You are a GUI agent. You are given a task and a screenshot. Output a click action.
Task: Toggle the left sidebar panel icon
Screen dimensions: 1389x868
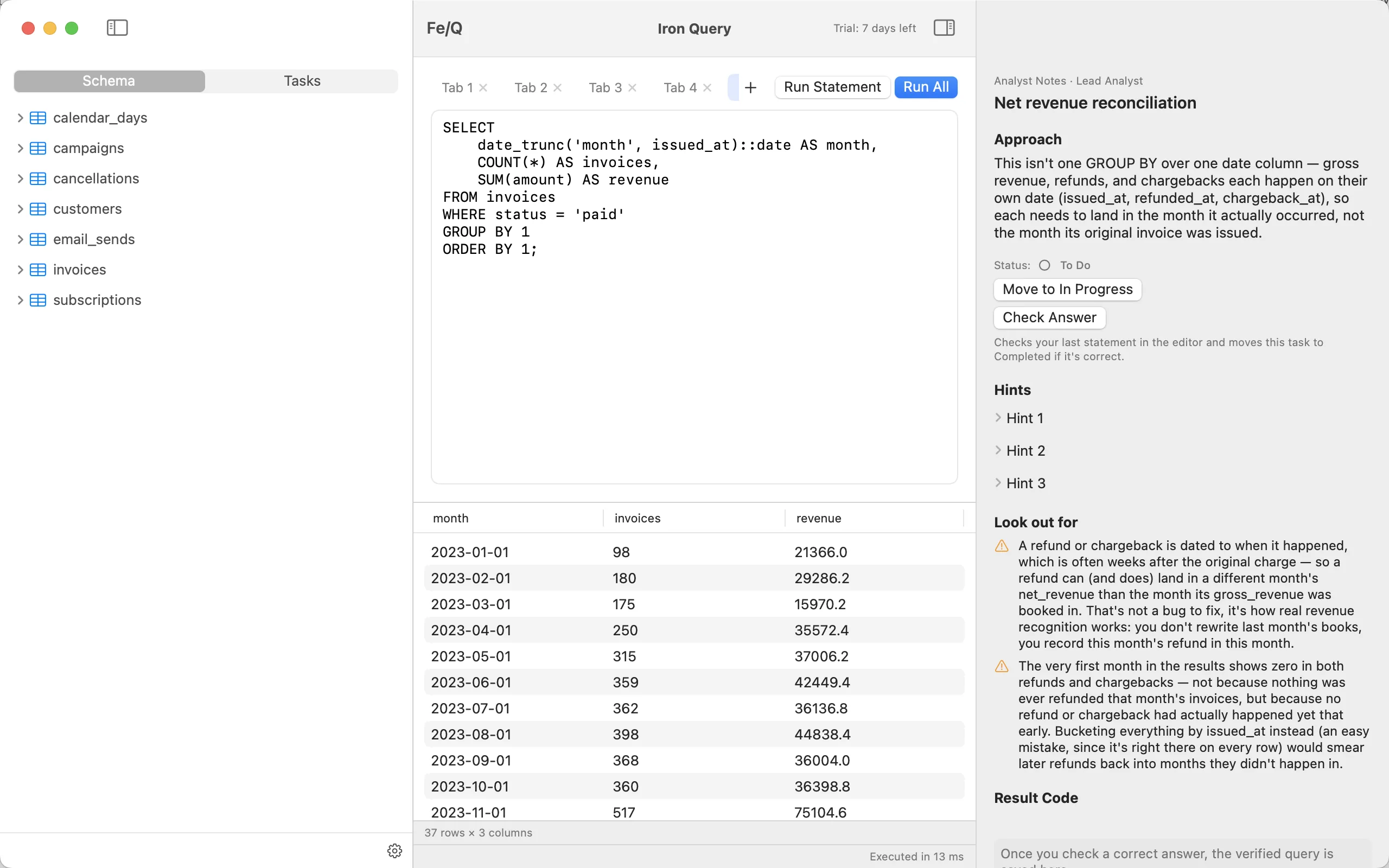(117, 28)
